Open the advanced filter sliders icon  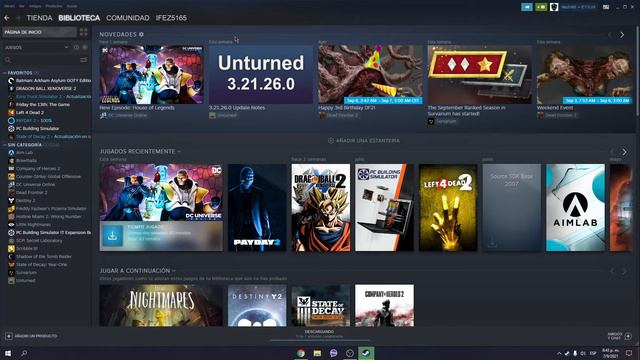click(x=84, y=60)
